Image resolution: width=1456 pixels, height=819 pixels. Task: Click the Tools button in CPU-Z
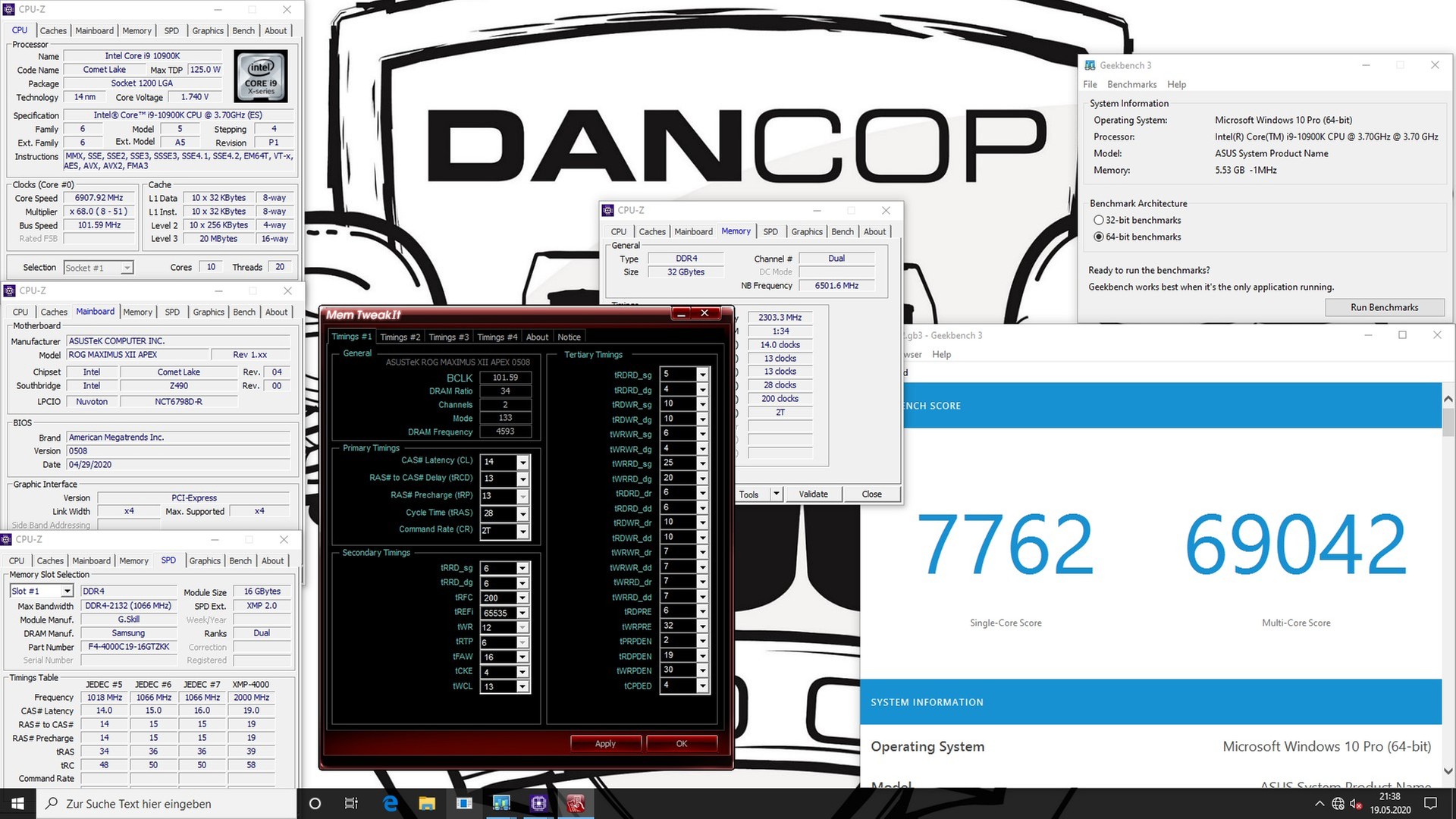(749, 494)
